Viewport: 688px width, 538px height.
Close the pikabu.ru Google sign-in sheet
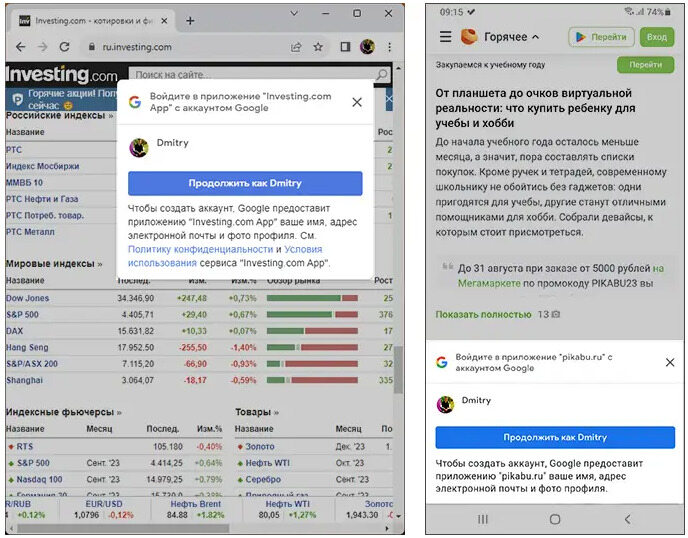670,362
